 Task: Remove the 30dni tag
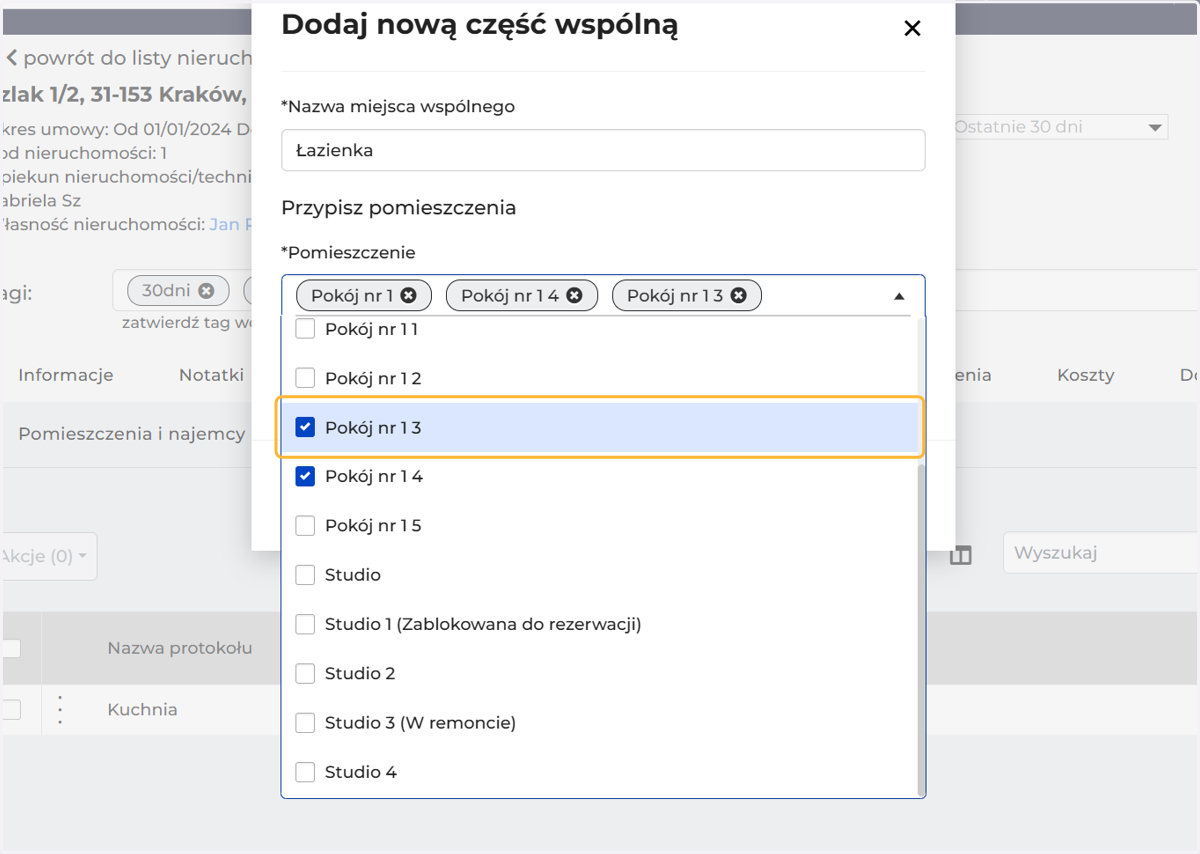[x=206, y=291]
